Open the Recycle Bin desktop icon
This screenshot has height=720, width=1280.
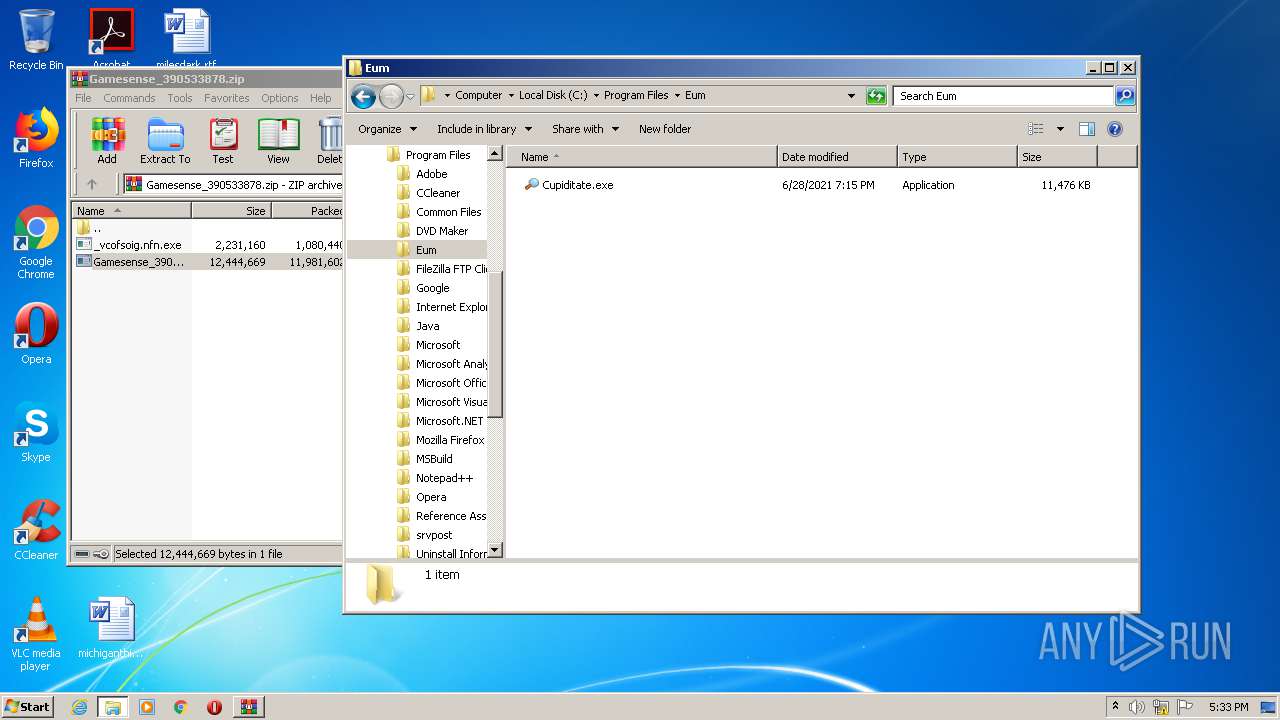[36, 40]
